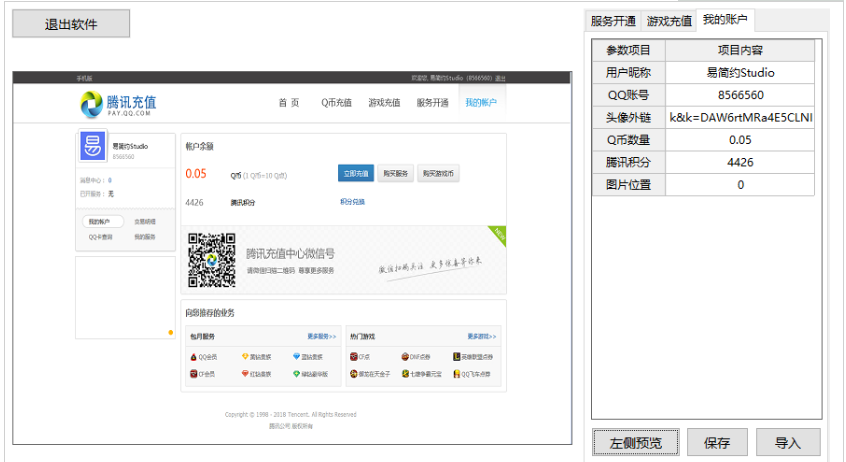This screenshot has width=846, height=462.
Task: Open the 更多服务>> link
Action: tap(321, 337)
